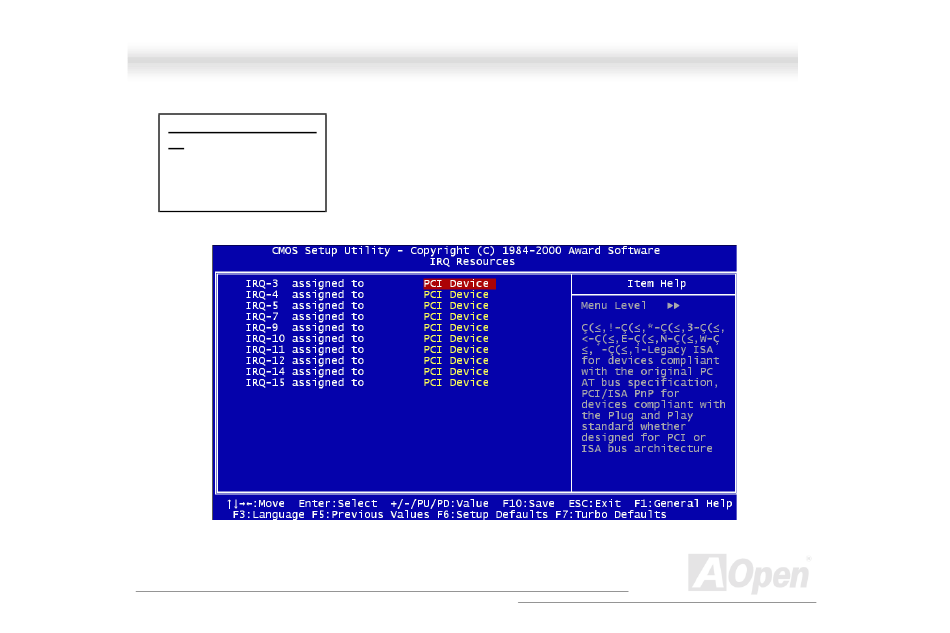Click the IRQ-12 assigned to label
950x633 pixels.
pos(305,361)
